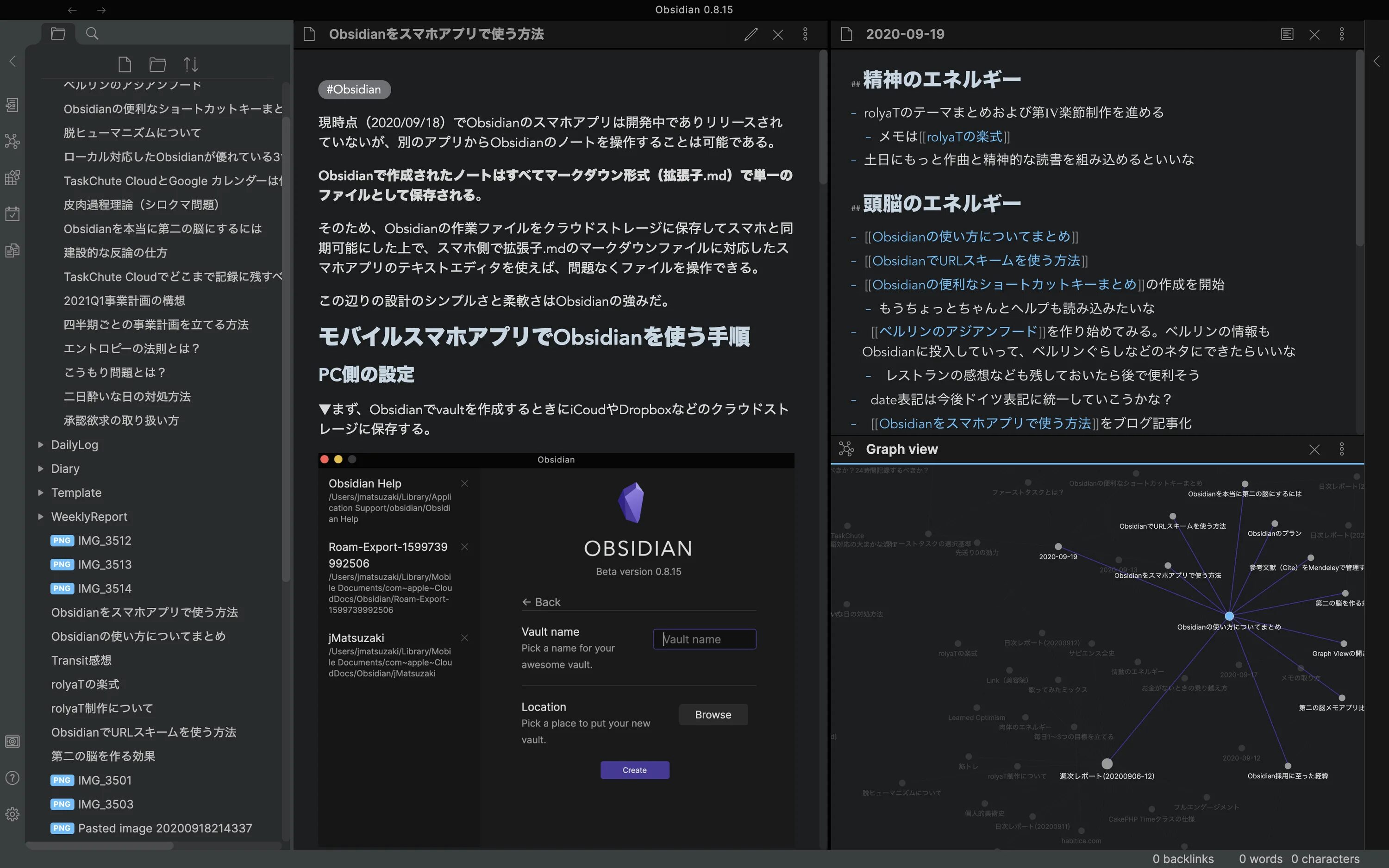Image resolution: width=1389 pixels, height=868 pixels.
Task: Follow link [[ObsidianでURLスキームを使う方法]]
Action: (x=976, y=261)
